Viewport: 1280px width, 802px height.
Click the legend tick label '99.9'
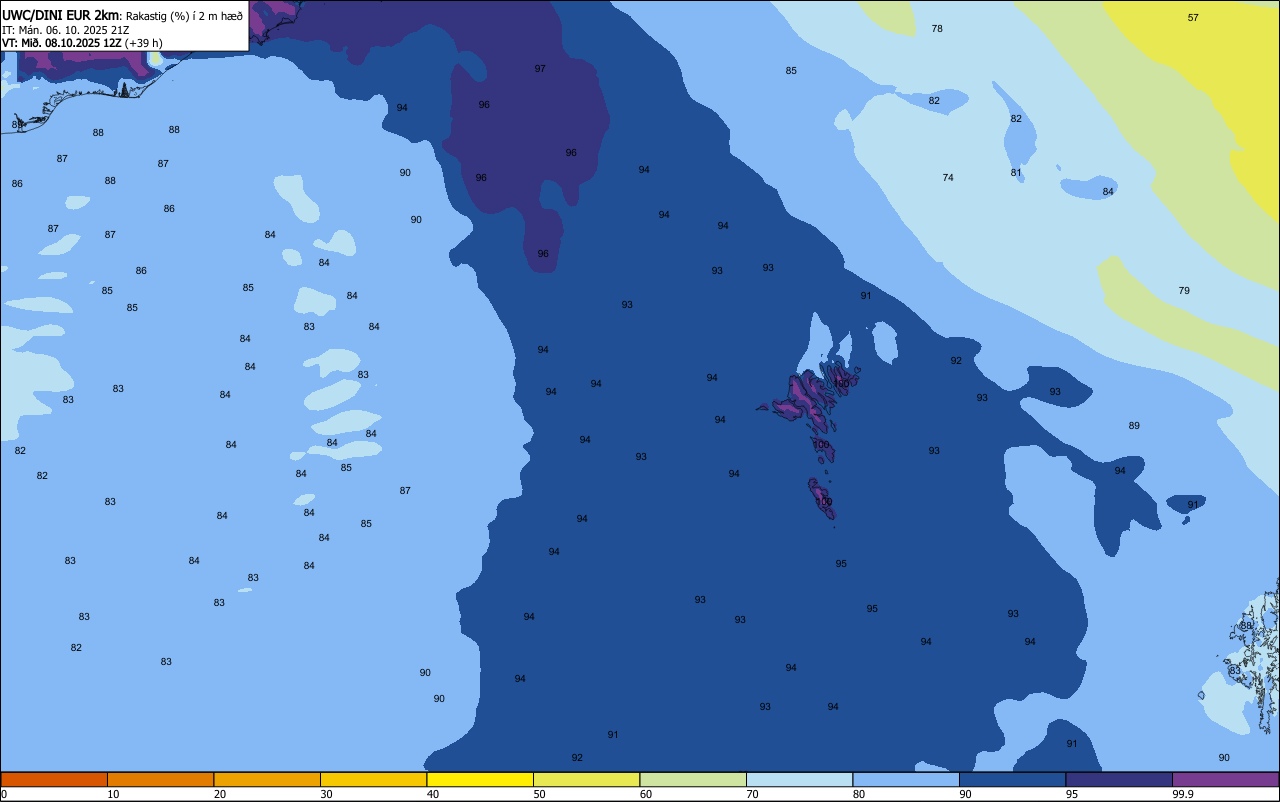[x=1183, y=794]
